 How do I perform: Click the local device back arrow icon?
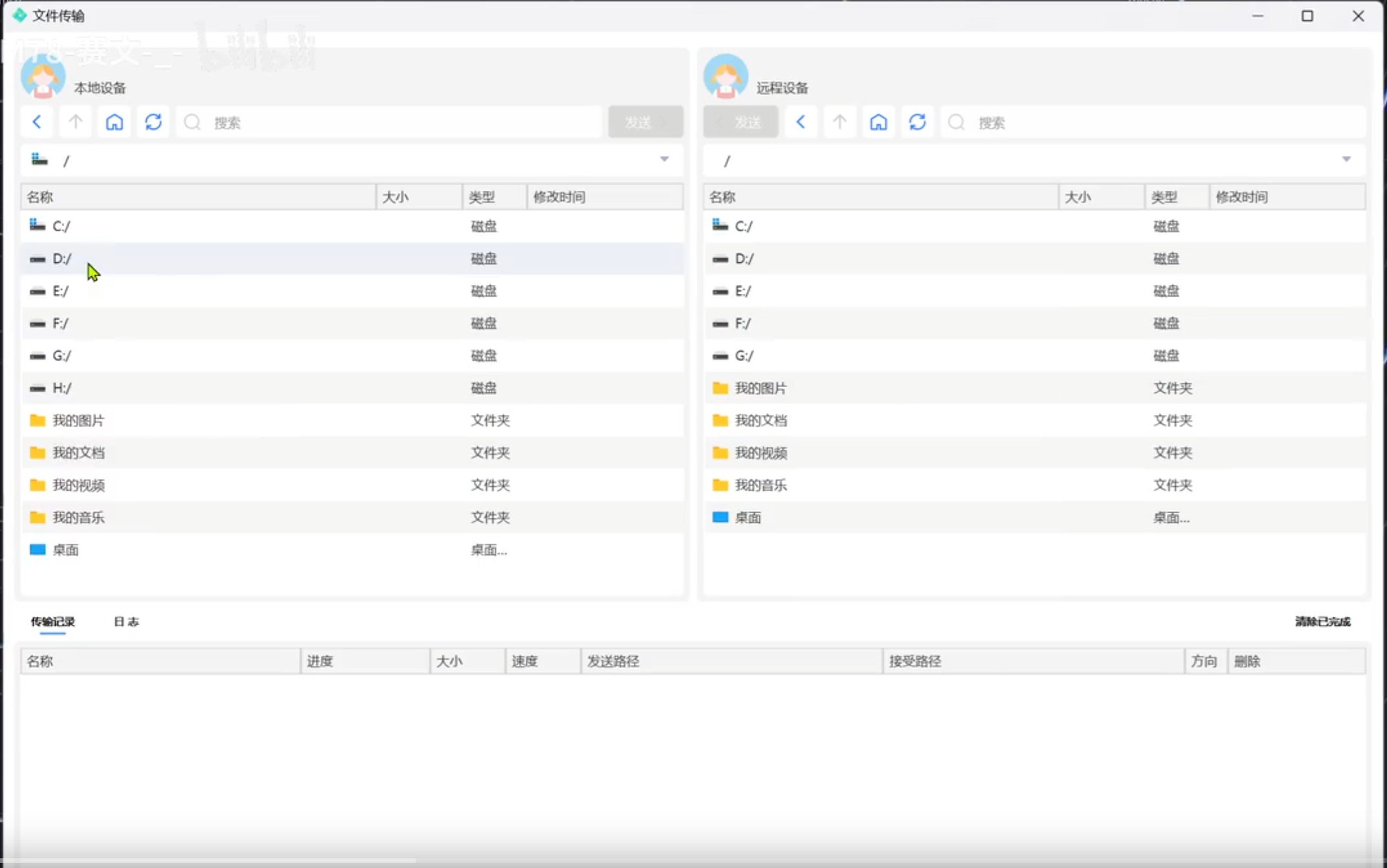37,122
